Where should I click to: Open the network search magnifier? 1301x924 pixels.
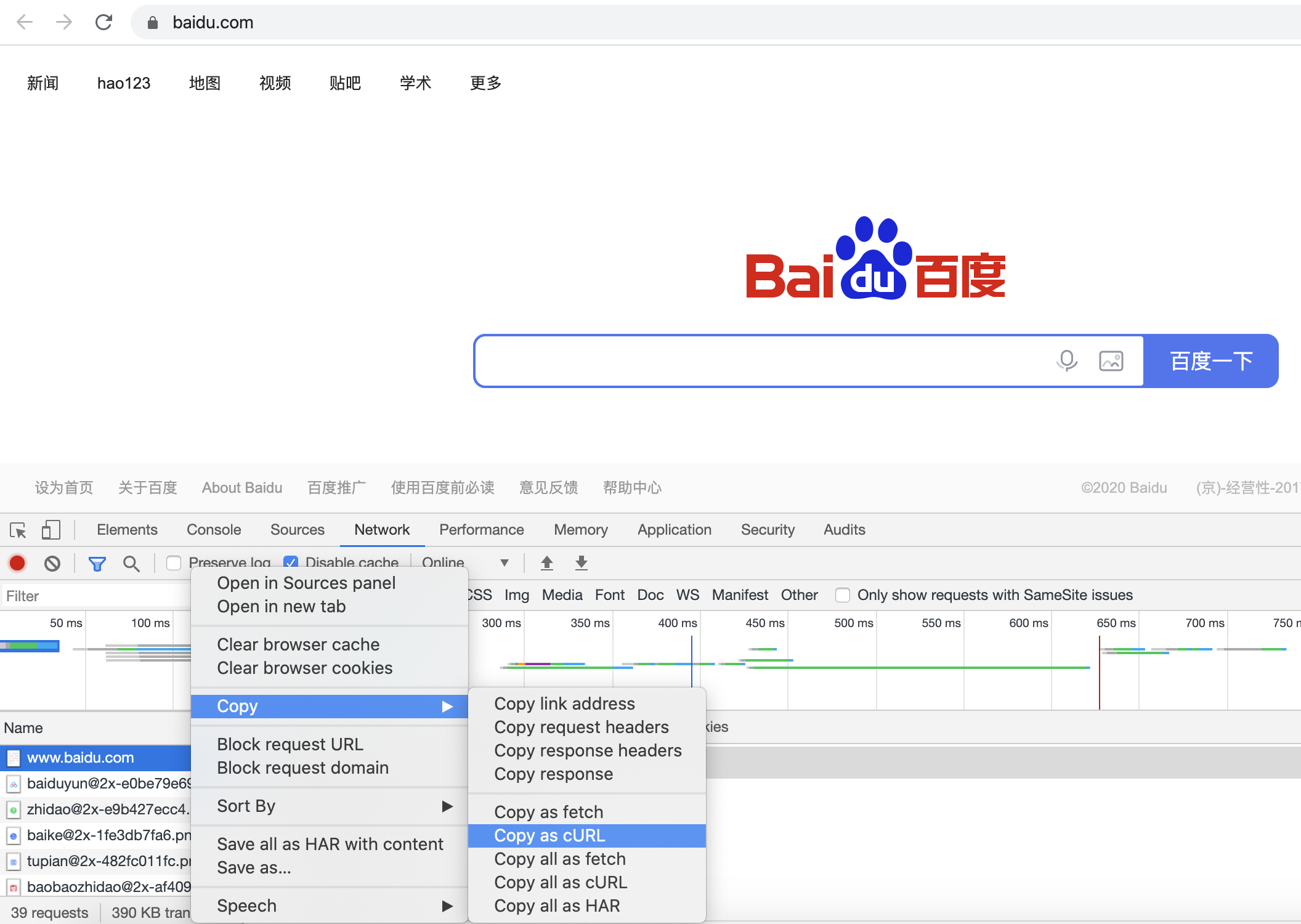(131, 563)
